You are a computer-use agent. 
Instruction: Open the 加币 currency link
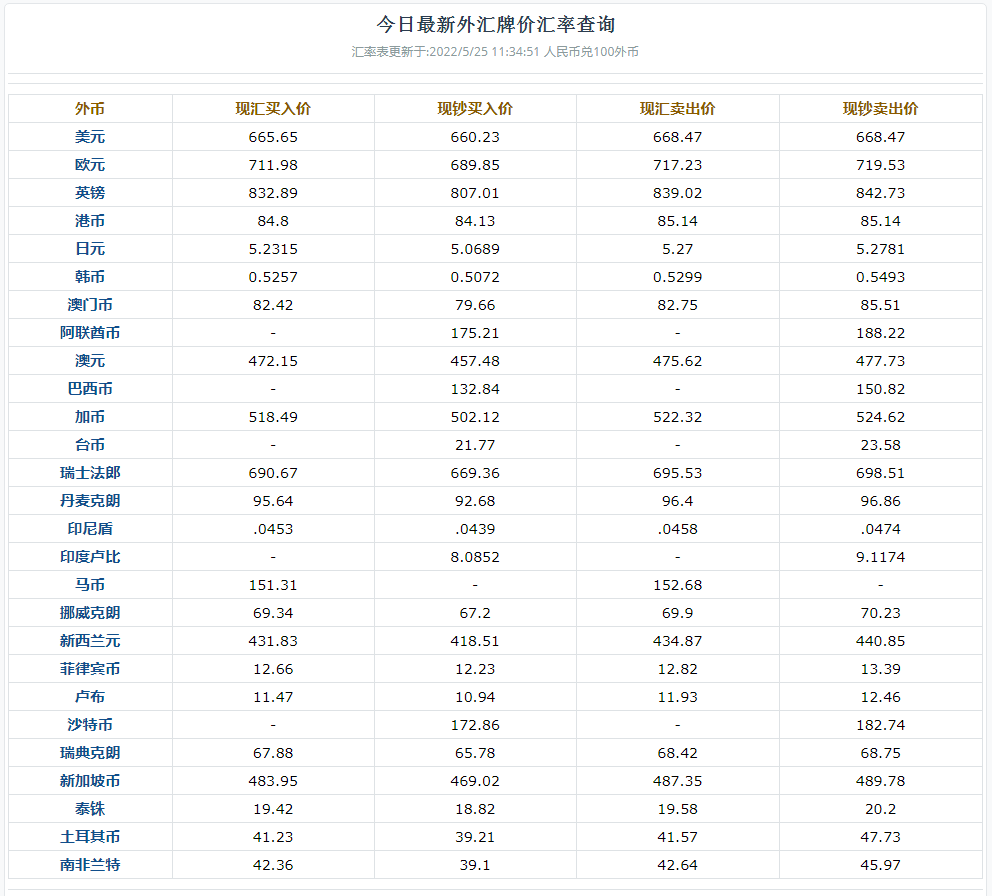tap(90, 416)
